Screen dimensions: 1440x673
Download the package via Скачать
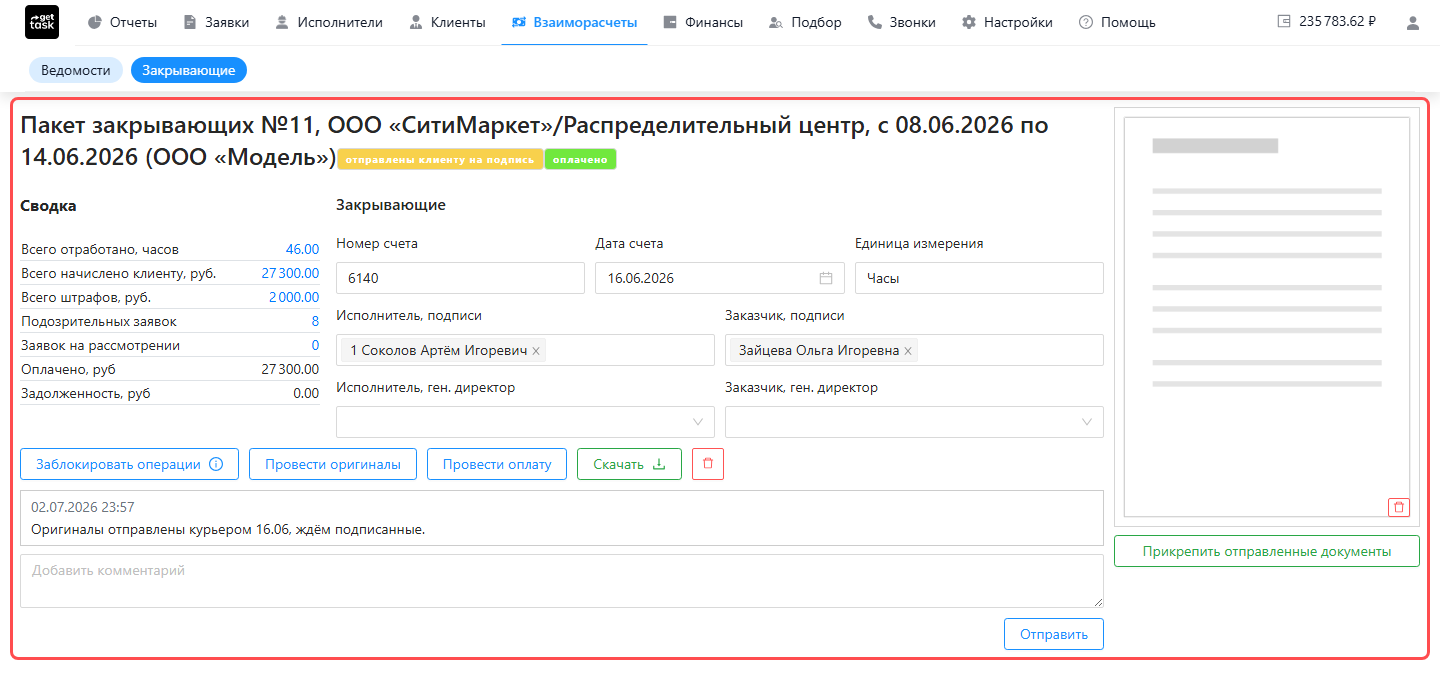[x=629, y=464]
